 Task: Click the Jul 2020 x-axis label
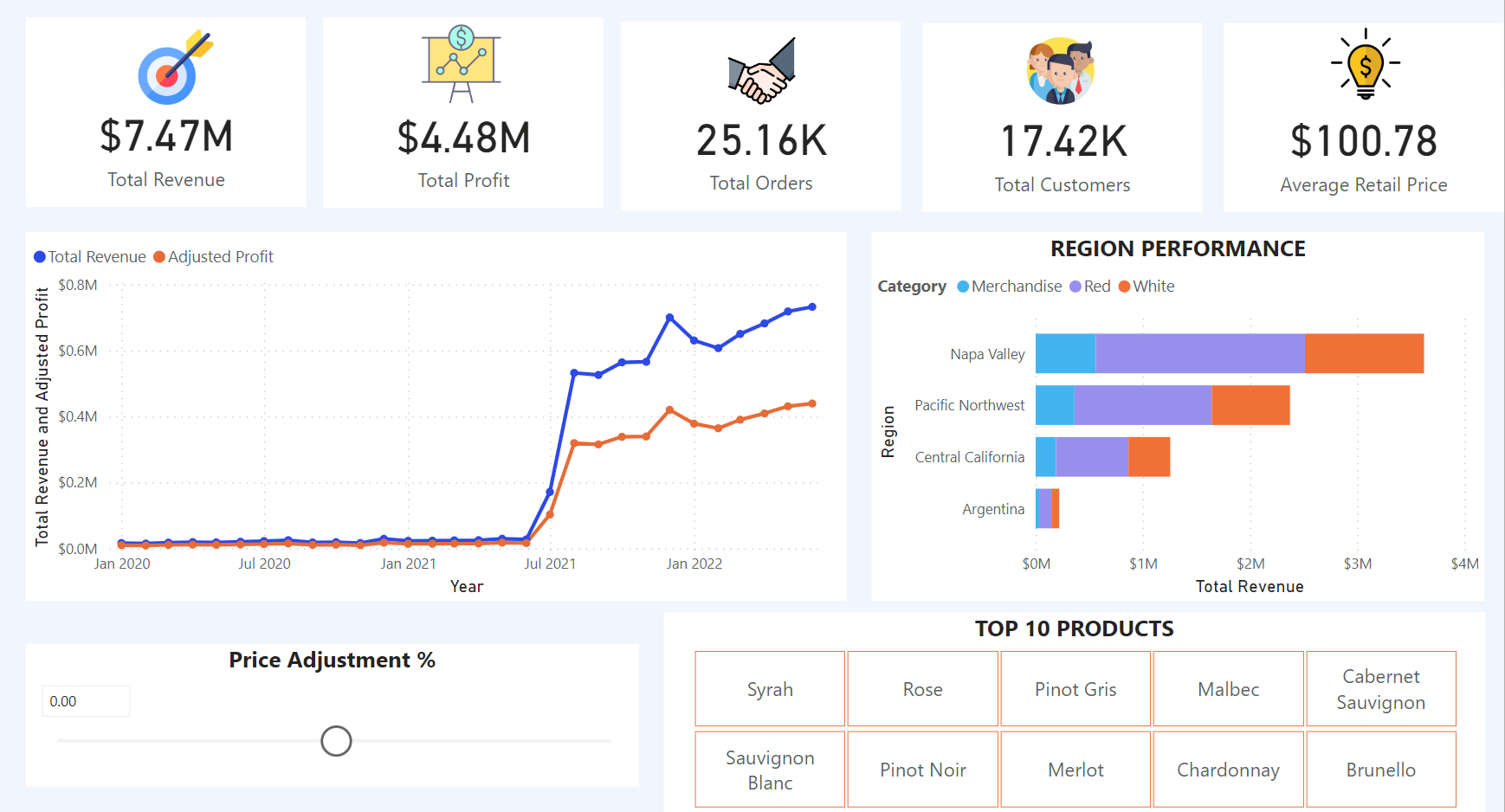[264, 564]
